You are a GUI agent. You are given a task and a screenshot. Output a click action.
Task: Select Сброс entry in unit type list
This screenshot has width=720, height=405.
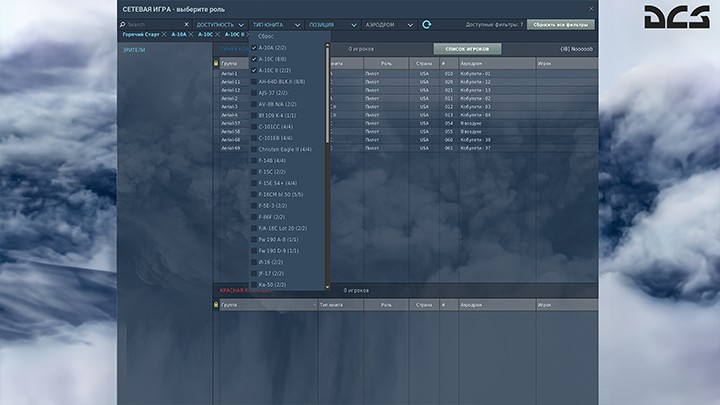click(x=266, y=36)
